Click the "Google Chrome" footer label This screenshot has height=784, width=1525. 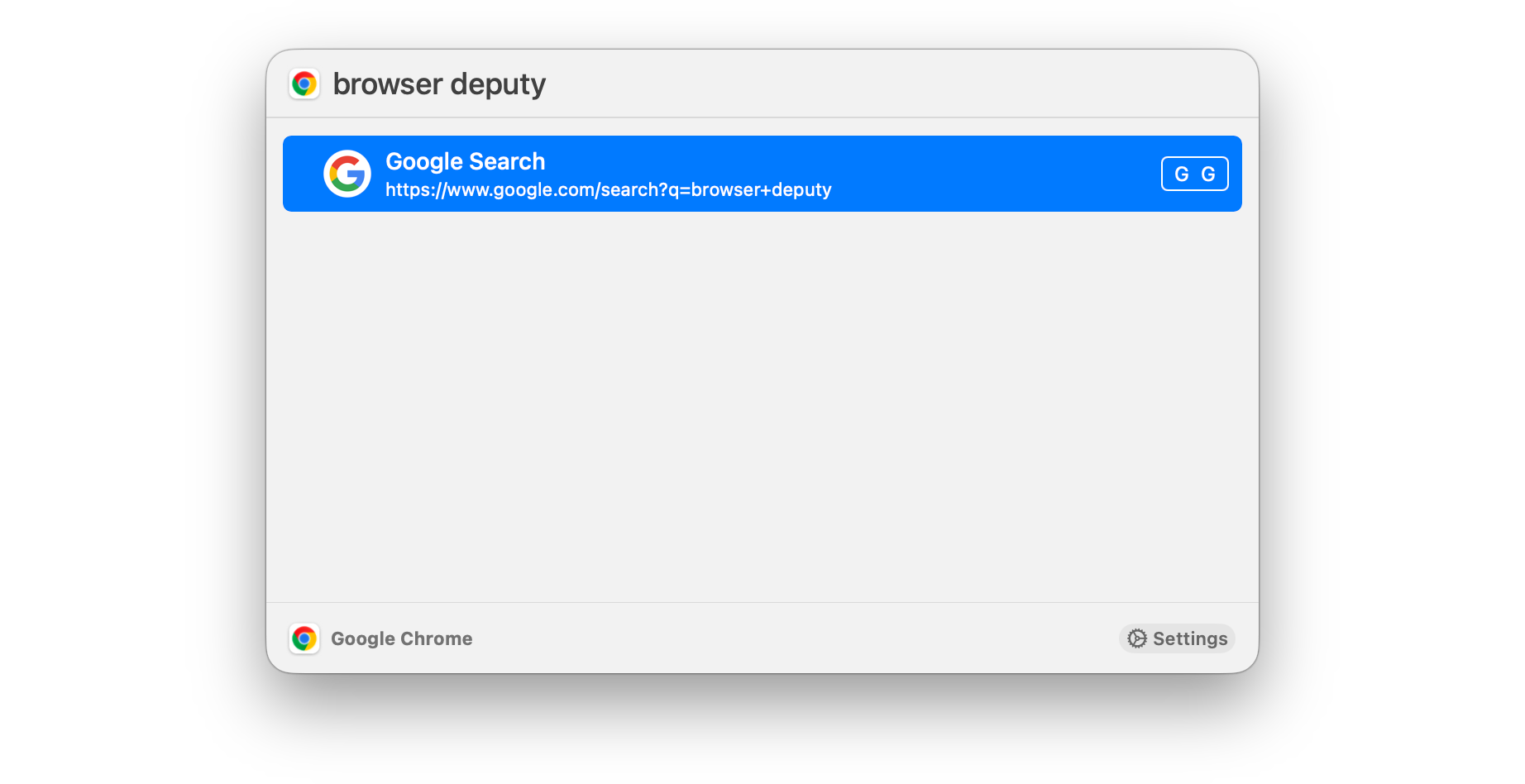401,638
